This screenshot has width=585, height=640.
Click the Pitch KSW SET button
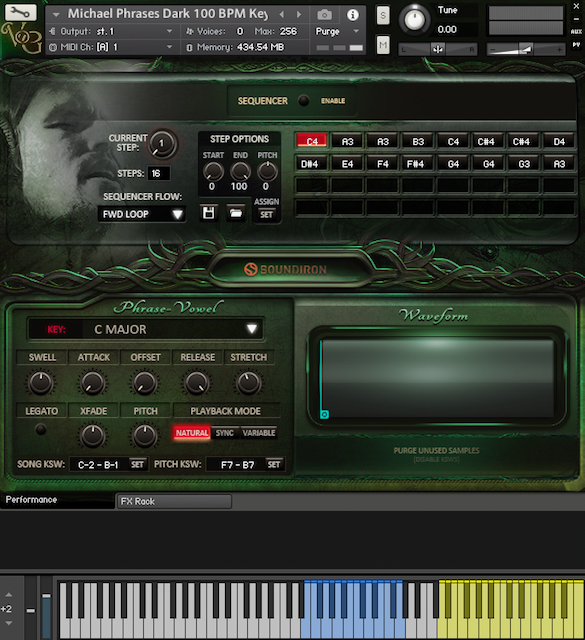(x=274, y=464)
